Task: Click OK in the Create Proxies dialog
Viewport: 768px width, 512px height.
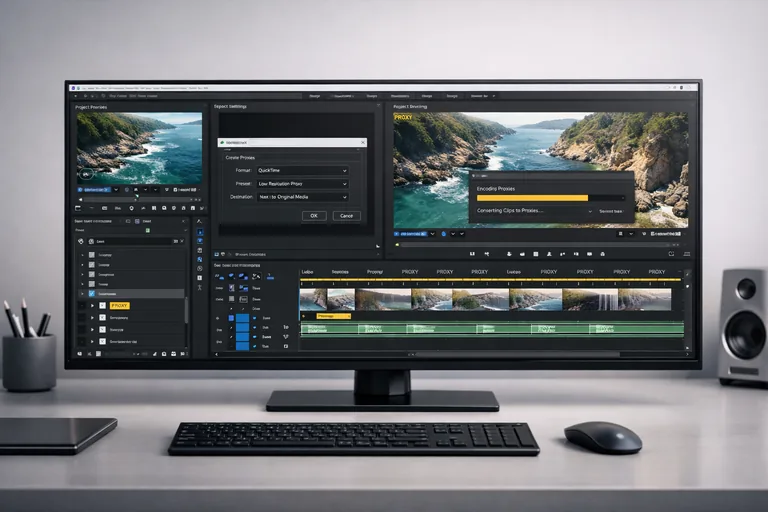Action: [313, 215]
